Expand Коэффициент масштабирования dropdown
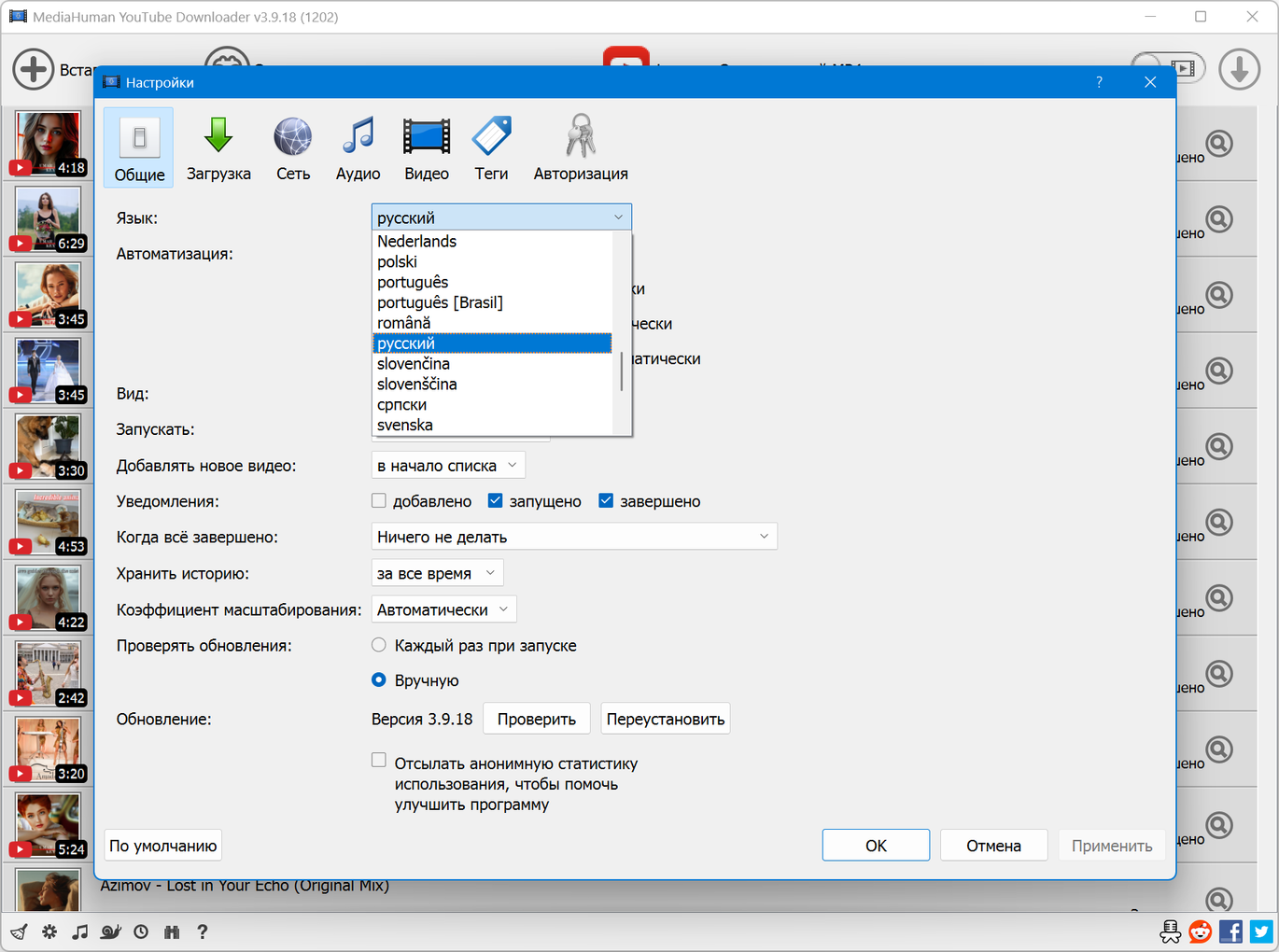 (x=443, y=609)
